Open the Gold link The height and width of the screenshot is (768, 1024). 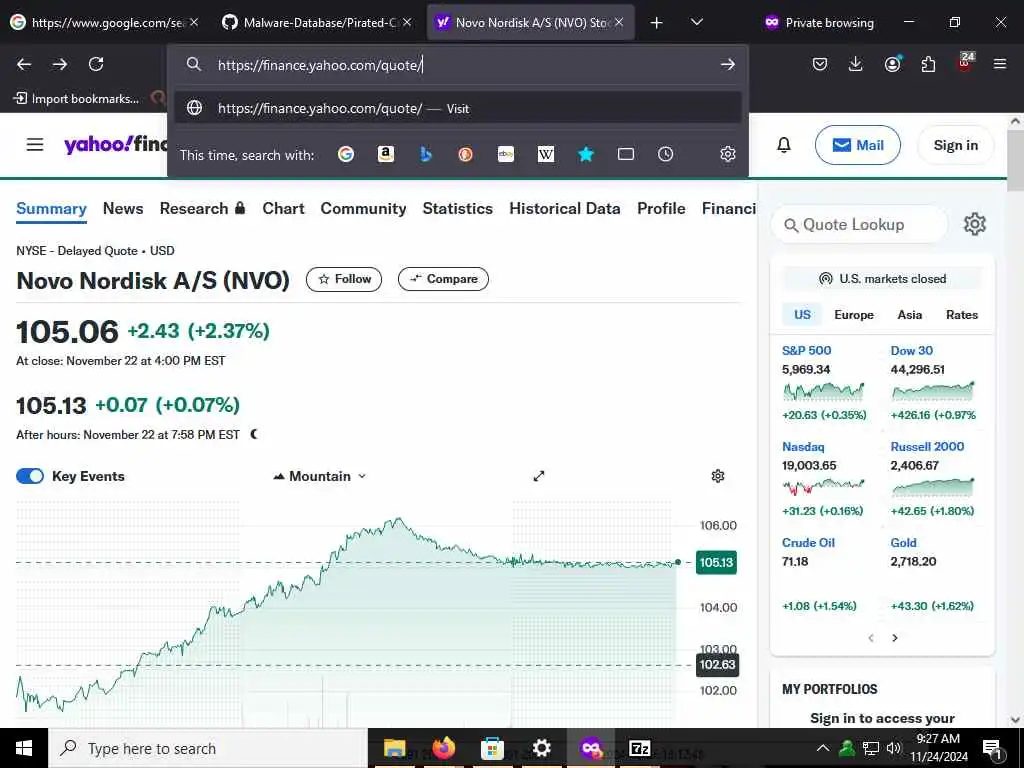point(903,543)
